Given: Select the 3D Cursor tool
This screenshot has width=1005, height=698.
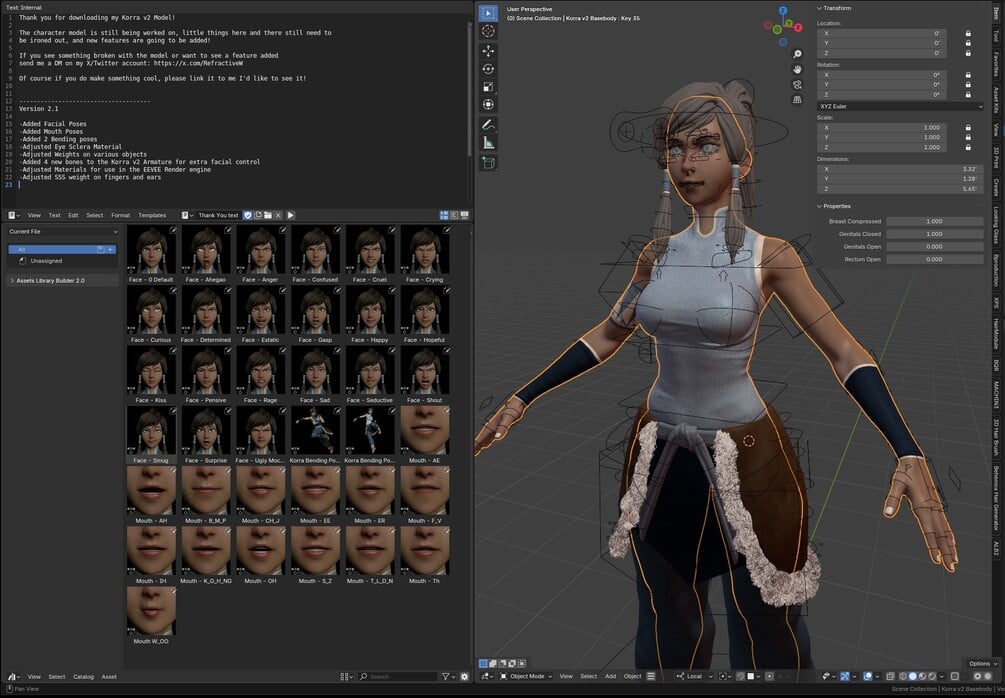Looking at the screenshot, I should 488,31.
